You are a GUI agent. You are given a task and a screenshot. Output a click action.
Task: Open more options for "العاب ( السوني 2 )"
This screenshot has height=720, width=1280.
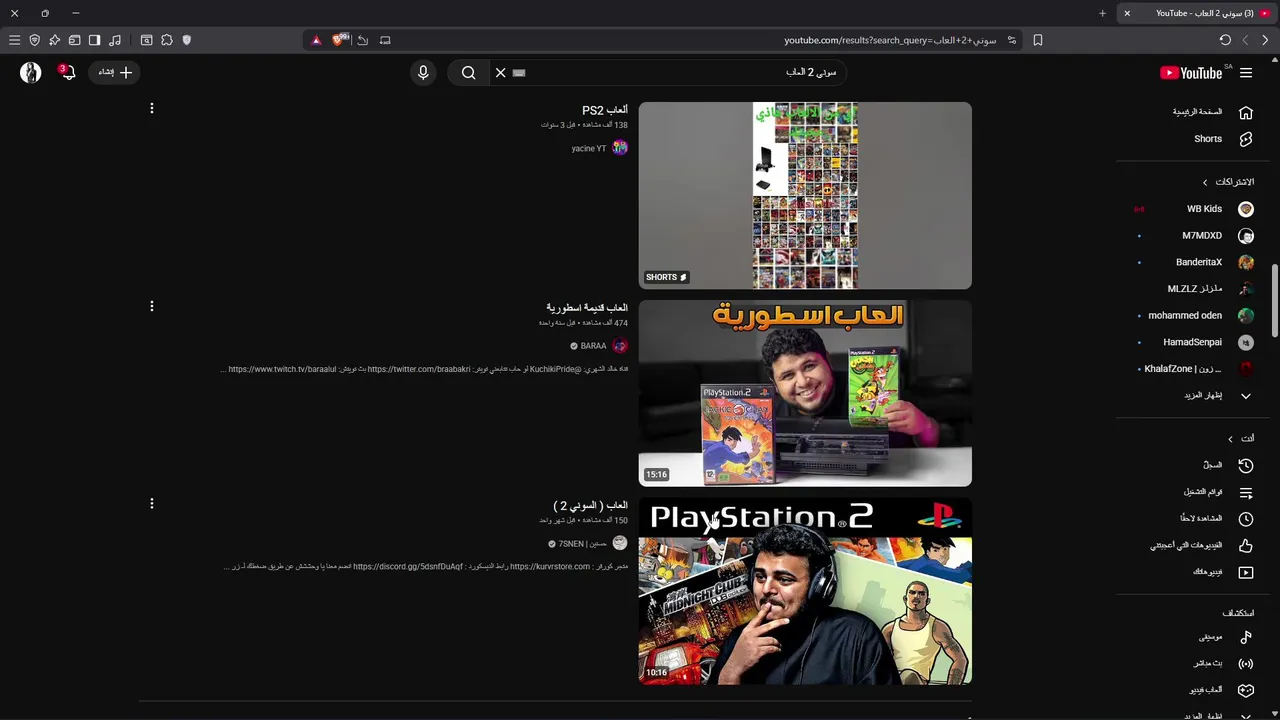152,504
